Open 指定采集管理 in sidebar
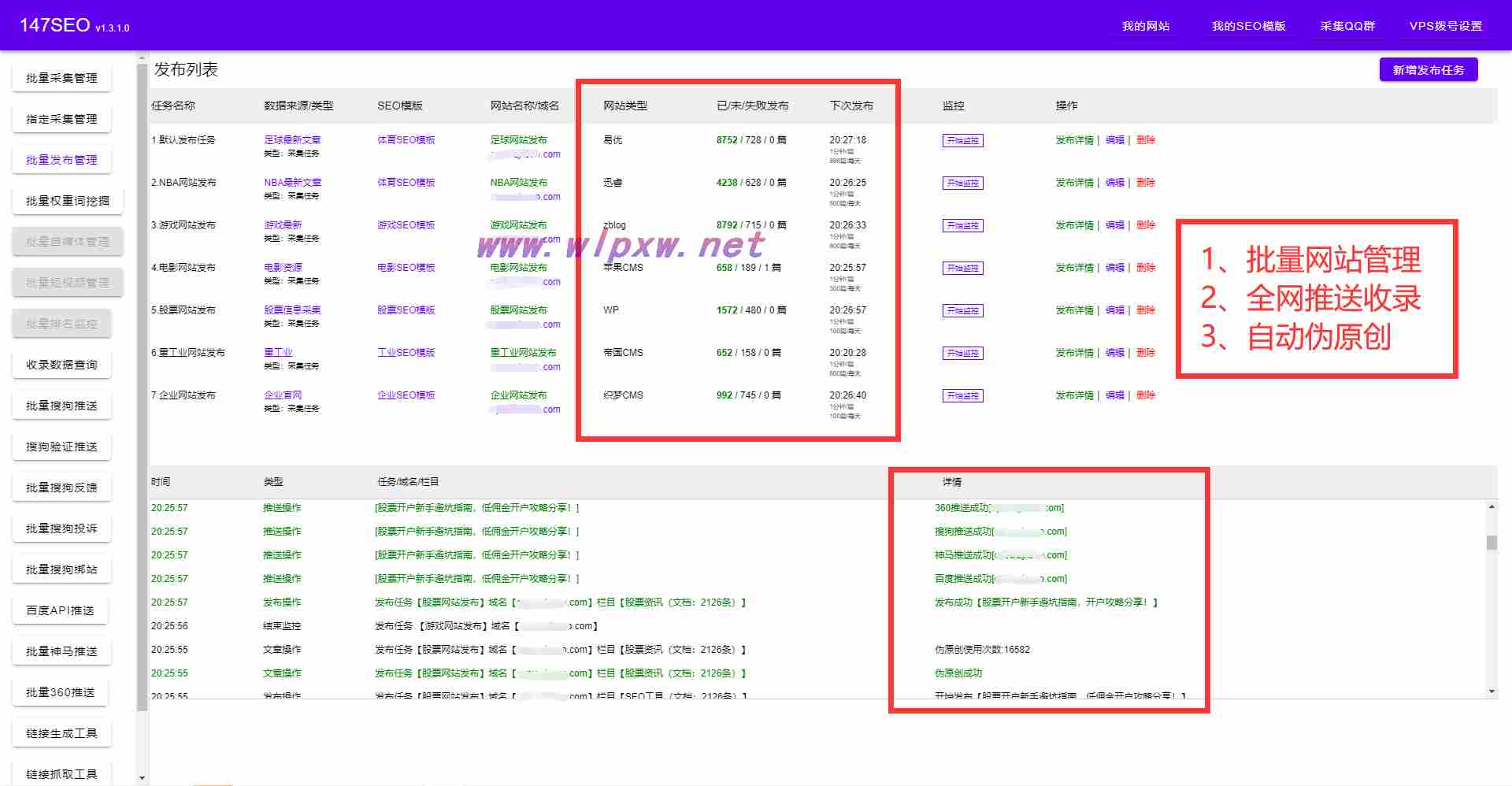Screen dimensions: 1512x786 (61, 119)
